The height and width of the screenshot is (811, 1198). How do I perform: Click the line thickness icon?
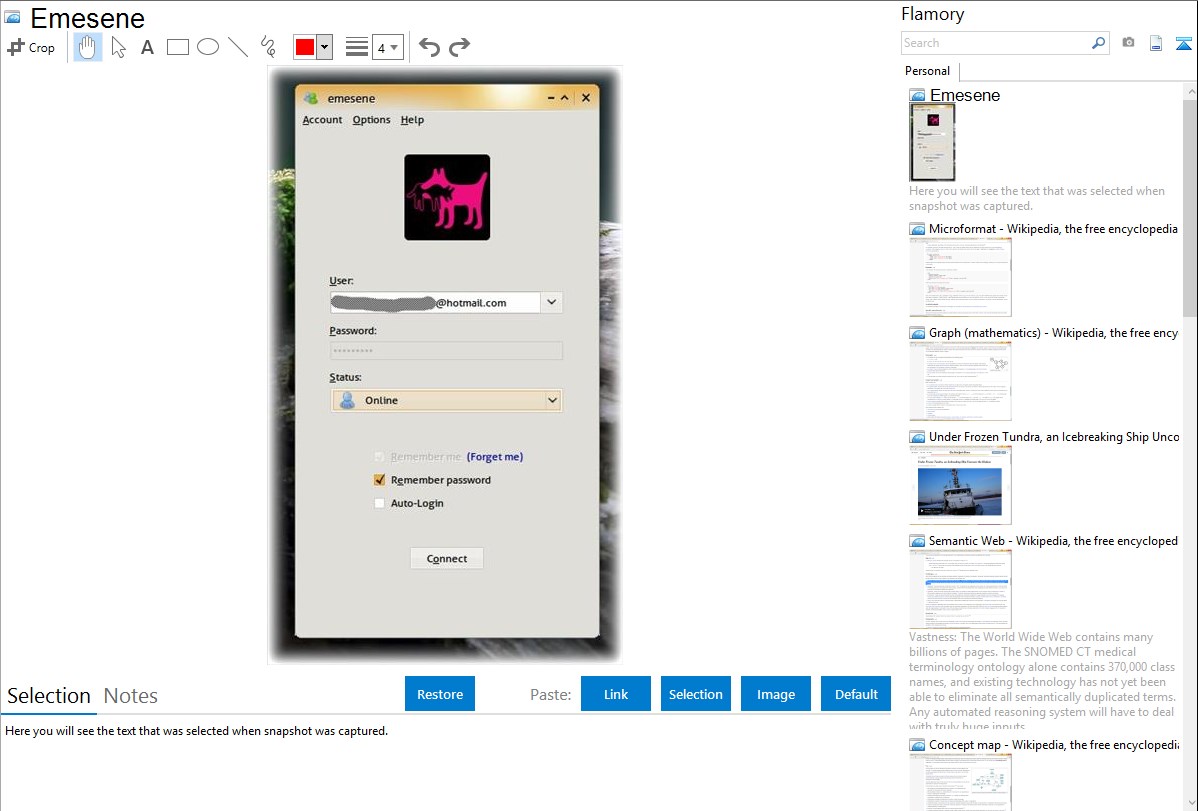357,47
